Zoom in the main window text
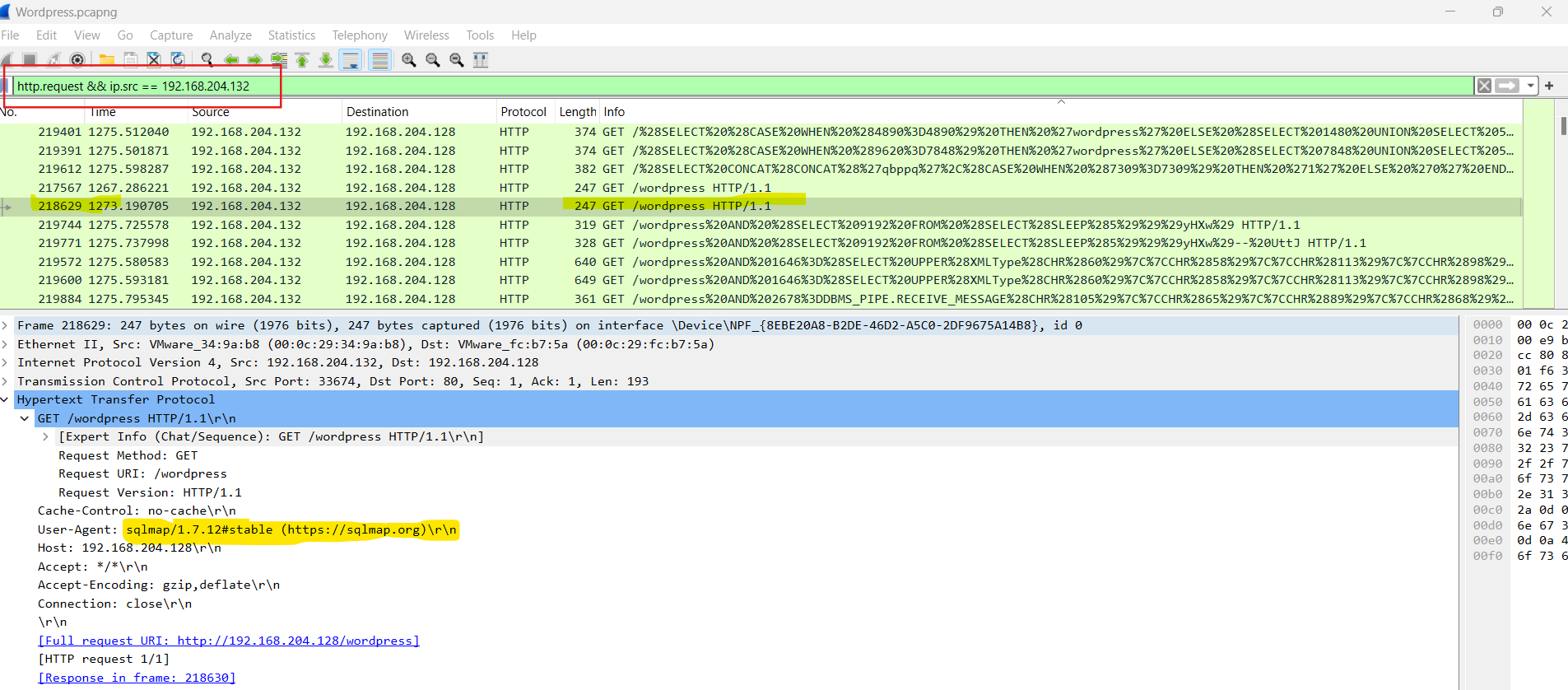 (409, 59)
